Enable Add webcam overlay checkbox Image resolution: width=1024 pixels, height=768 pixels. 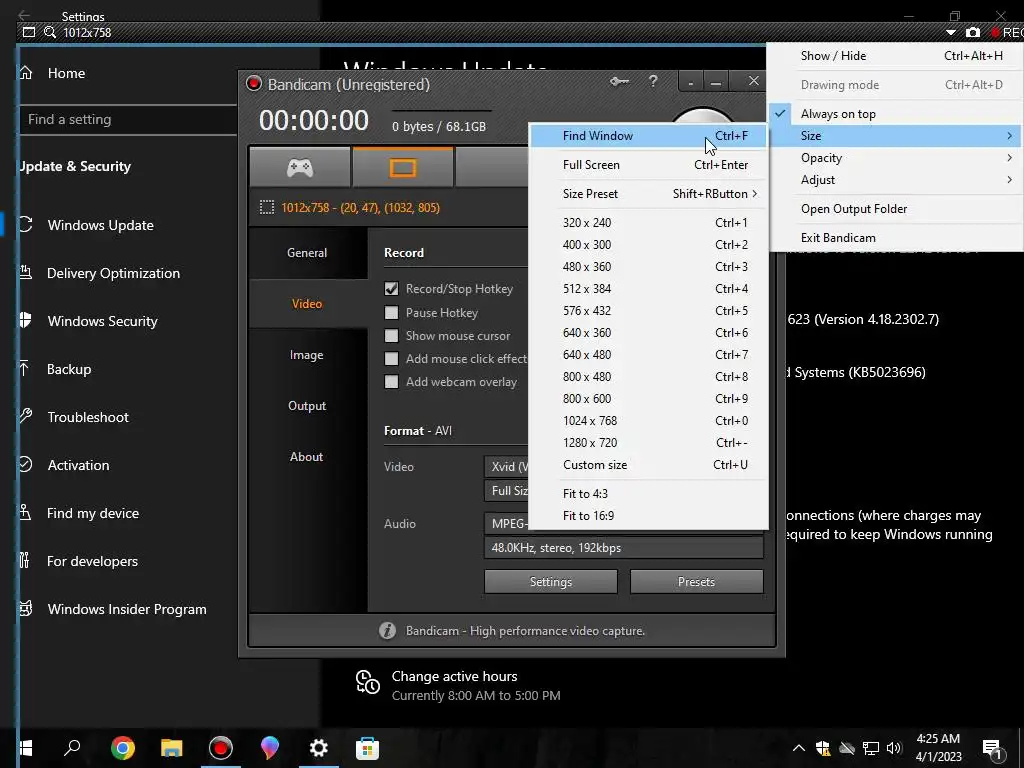[391, 382]
